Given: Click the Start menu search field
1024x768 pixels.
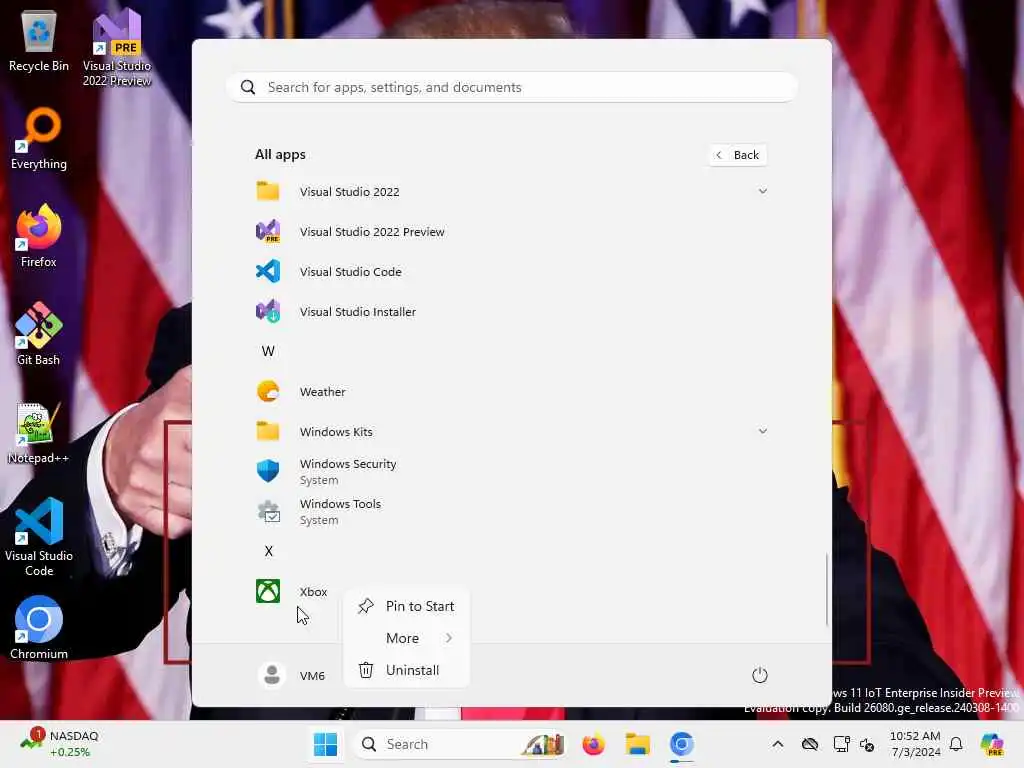Looking at the screenshot, I should coord(511,88).
